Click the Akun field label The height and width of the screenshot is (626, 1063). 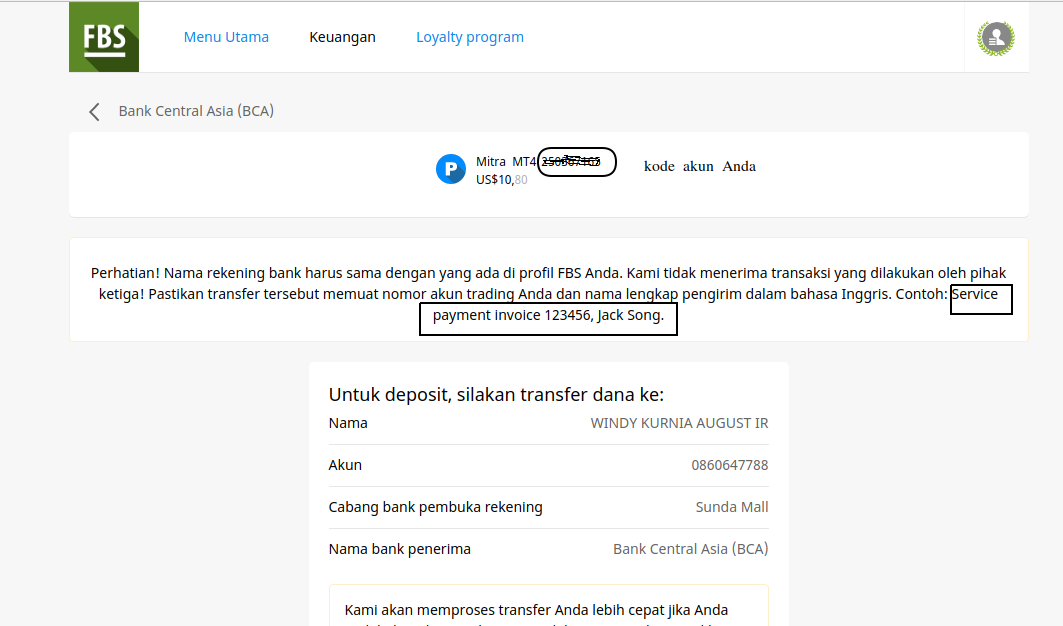345,465
